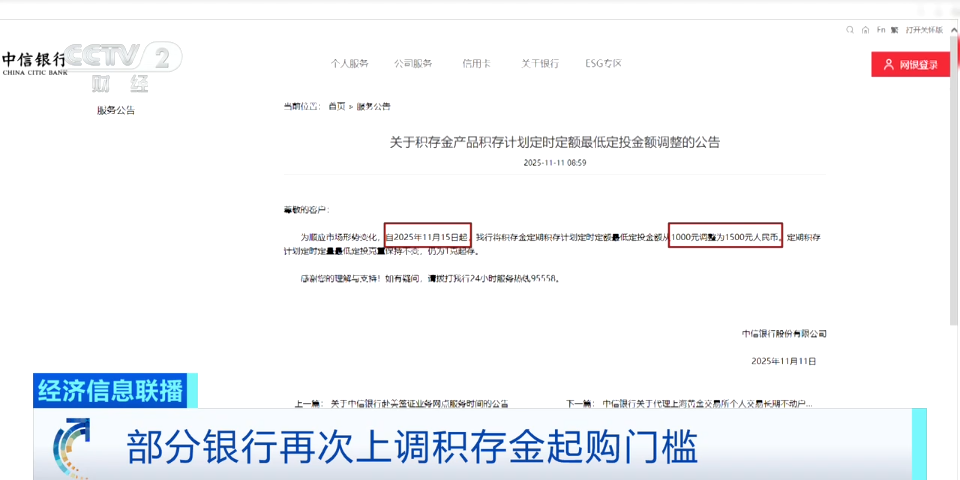Enable accessibility mode via 打开关怀版
This screenshot has width=960, height=480.
pos(924,30)
